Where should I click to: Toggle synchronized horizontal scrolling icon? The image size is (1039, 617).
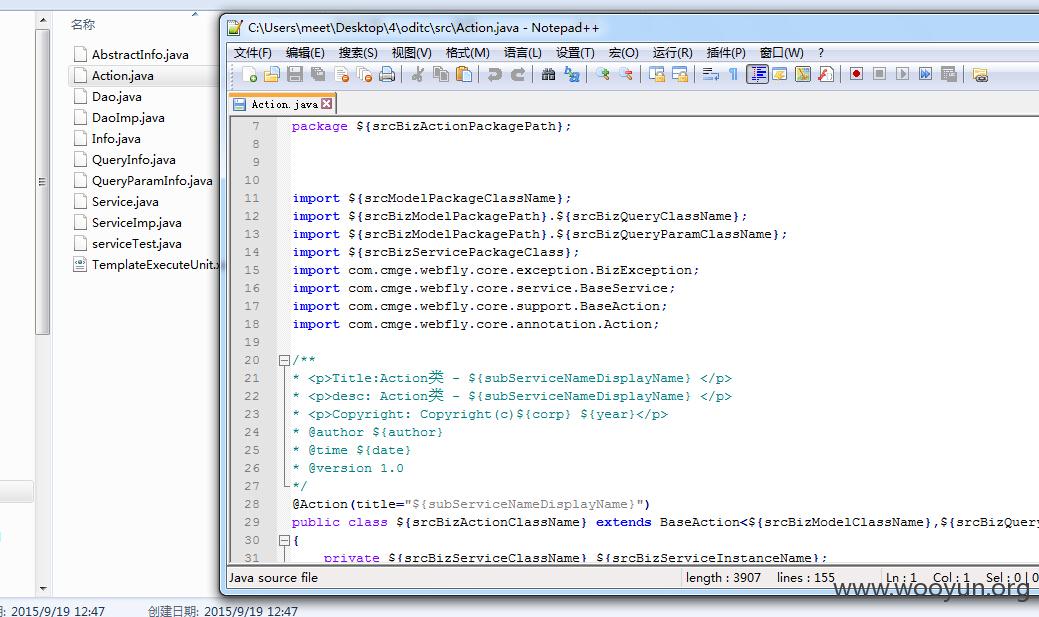point(680,74)
